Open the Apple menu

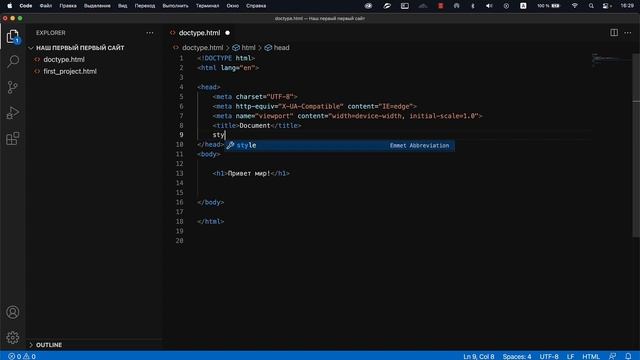pyautogui.click(x=9, y=6)
